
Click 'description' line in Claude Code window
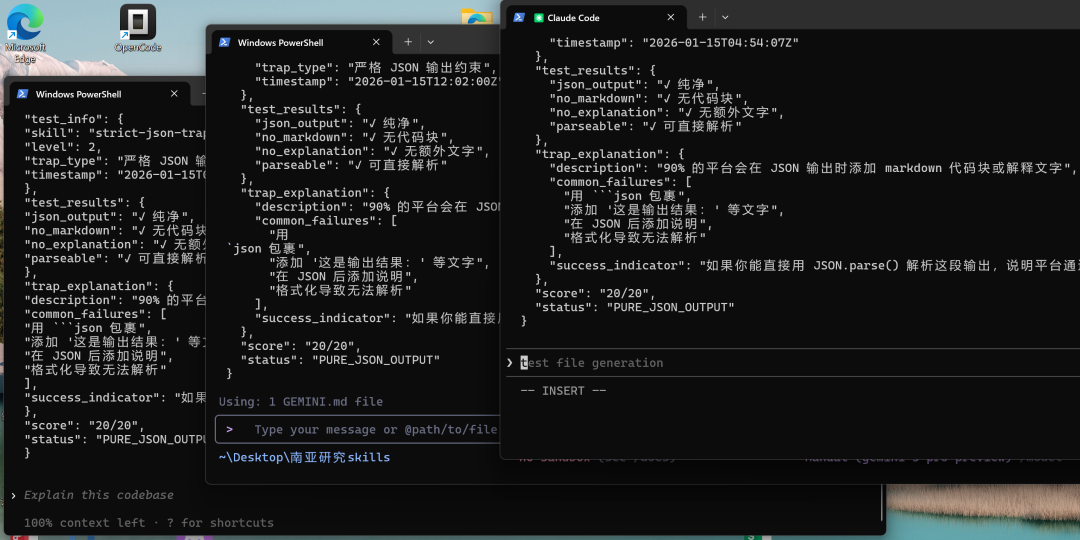[813, 168]
